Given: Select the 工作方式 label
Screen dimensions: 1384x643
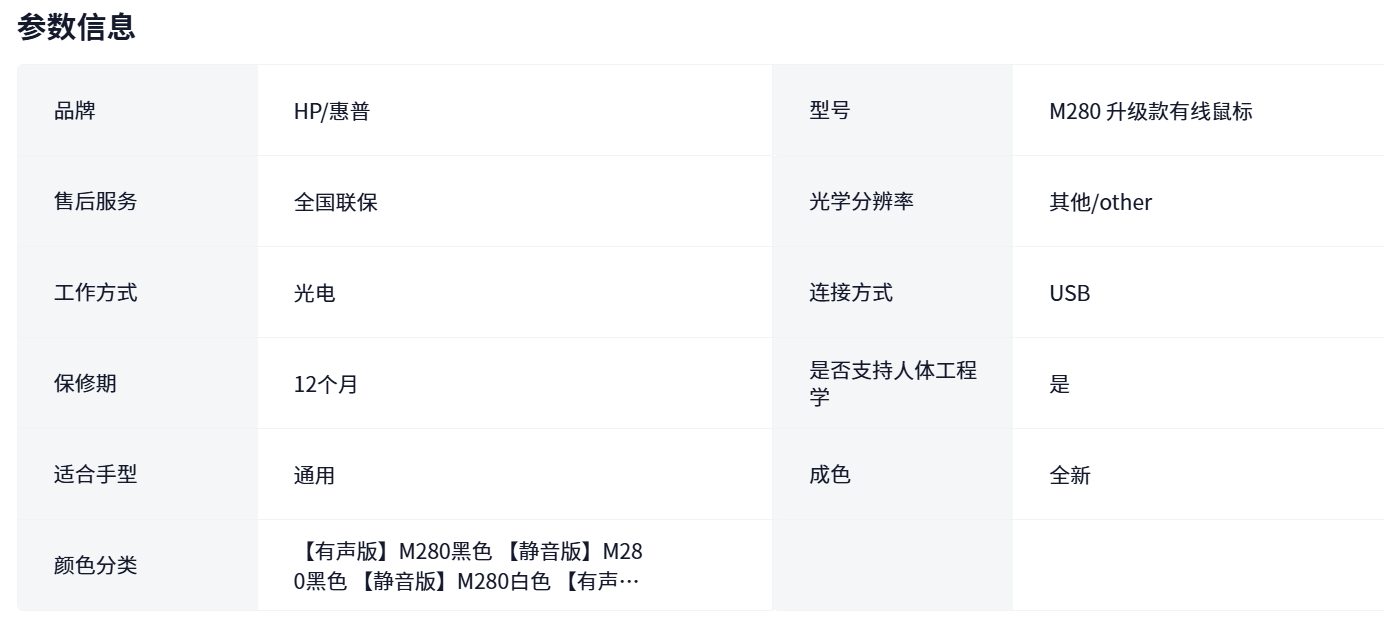Looking at the screenshot, I should (95, 293).
